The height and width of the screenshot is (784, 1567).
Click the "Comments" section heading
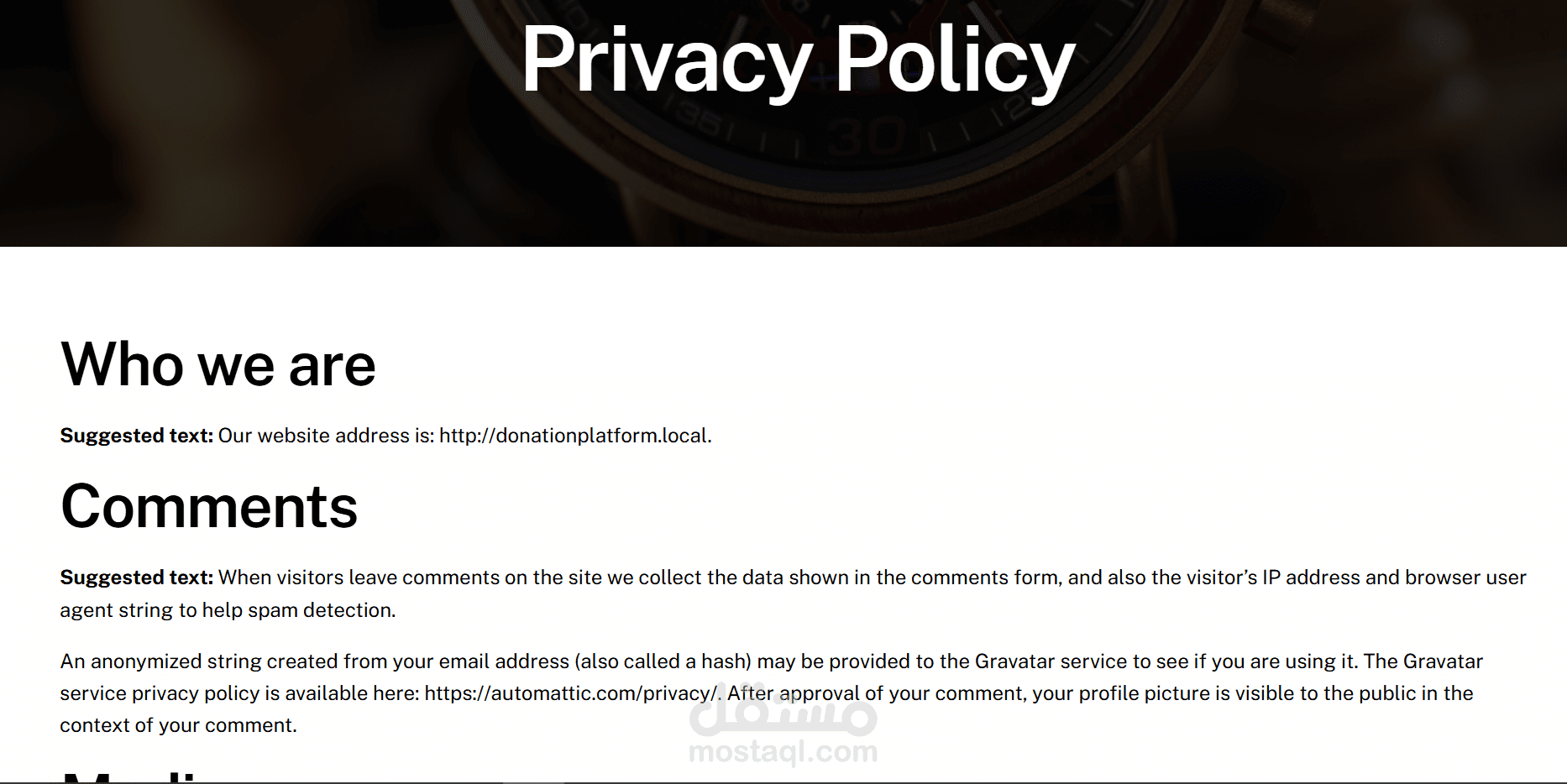[x=209, y=507]
